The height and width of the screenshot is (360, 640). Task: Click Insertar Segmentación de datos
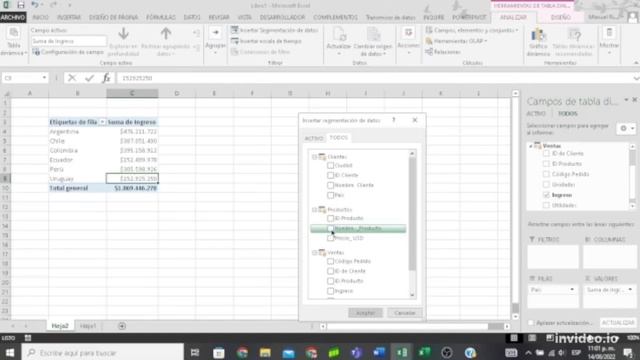(274, 30)
